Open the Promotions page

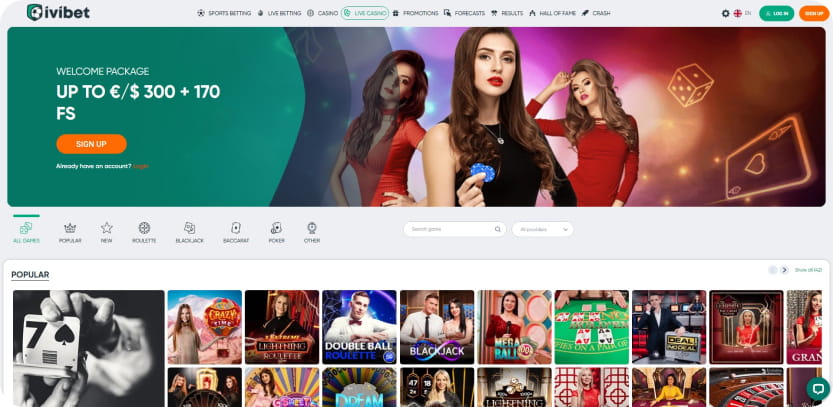click(x=415, y=13)
